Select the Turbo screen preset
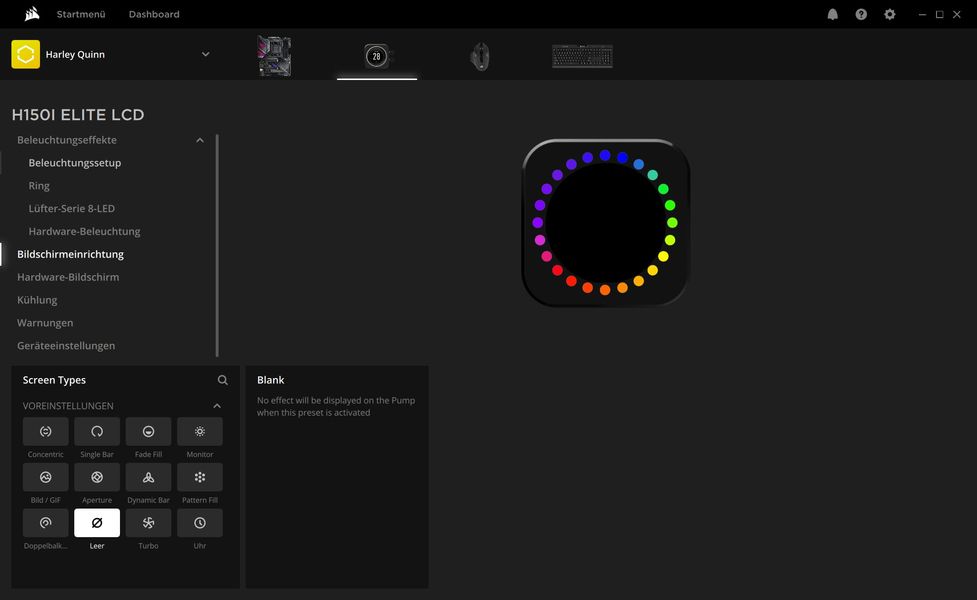 click(148, 523)
